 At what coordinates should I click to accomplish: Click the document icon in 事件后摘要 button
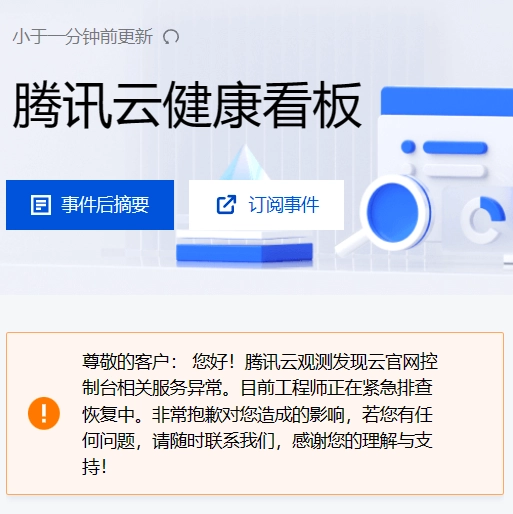coord(41,205)
